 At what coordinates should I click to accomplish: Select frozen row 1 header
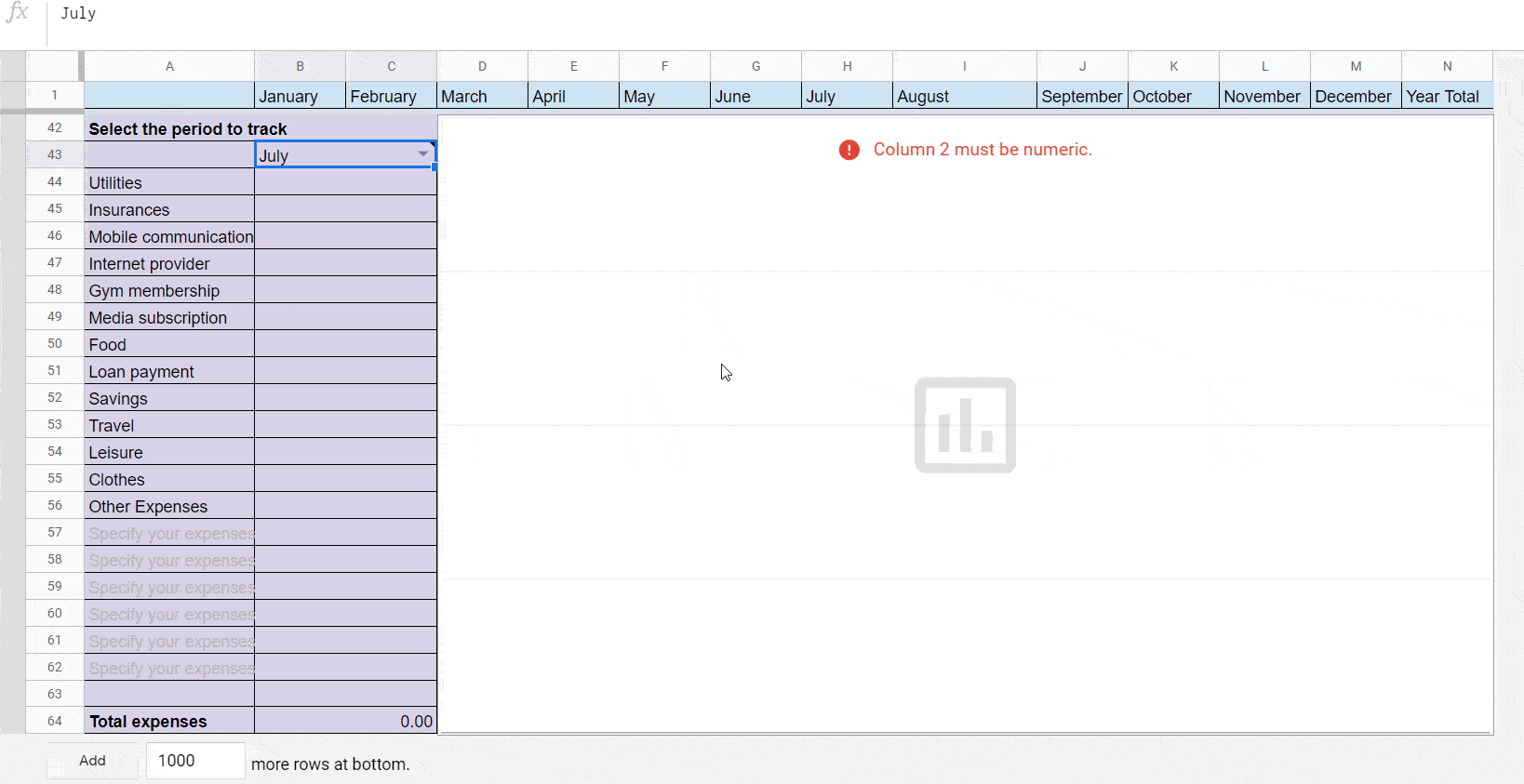pyautogui.click(x=55, y=95)
